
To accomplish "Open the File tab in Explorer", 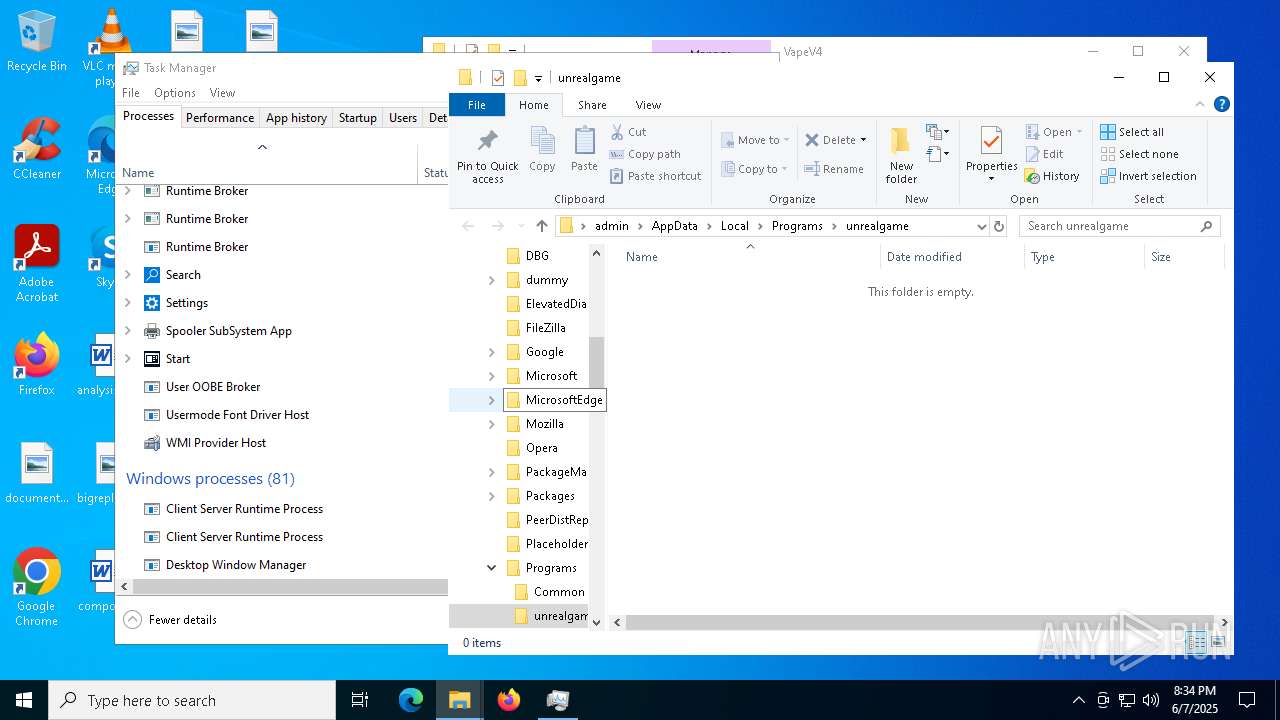I will (x=477, y=105).
